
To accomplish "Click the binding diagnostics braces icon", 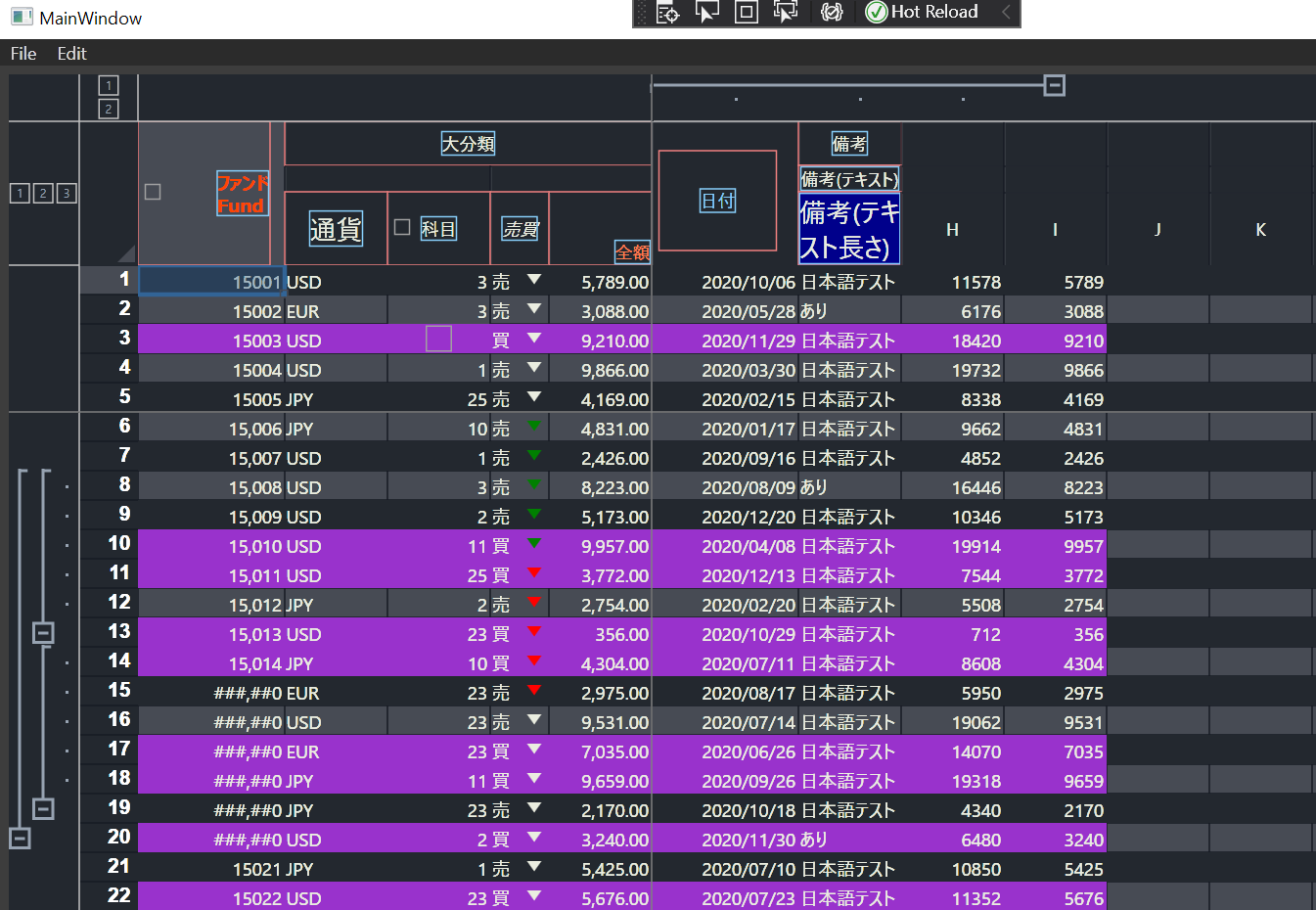I will (832, 12).
